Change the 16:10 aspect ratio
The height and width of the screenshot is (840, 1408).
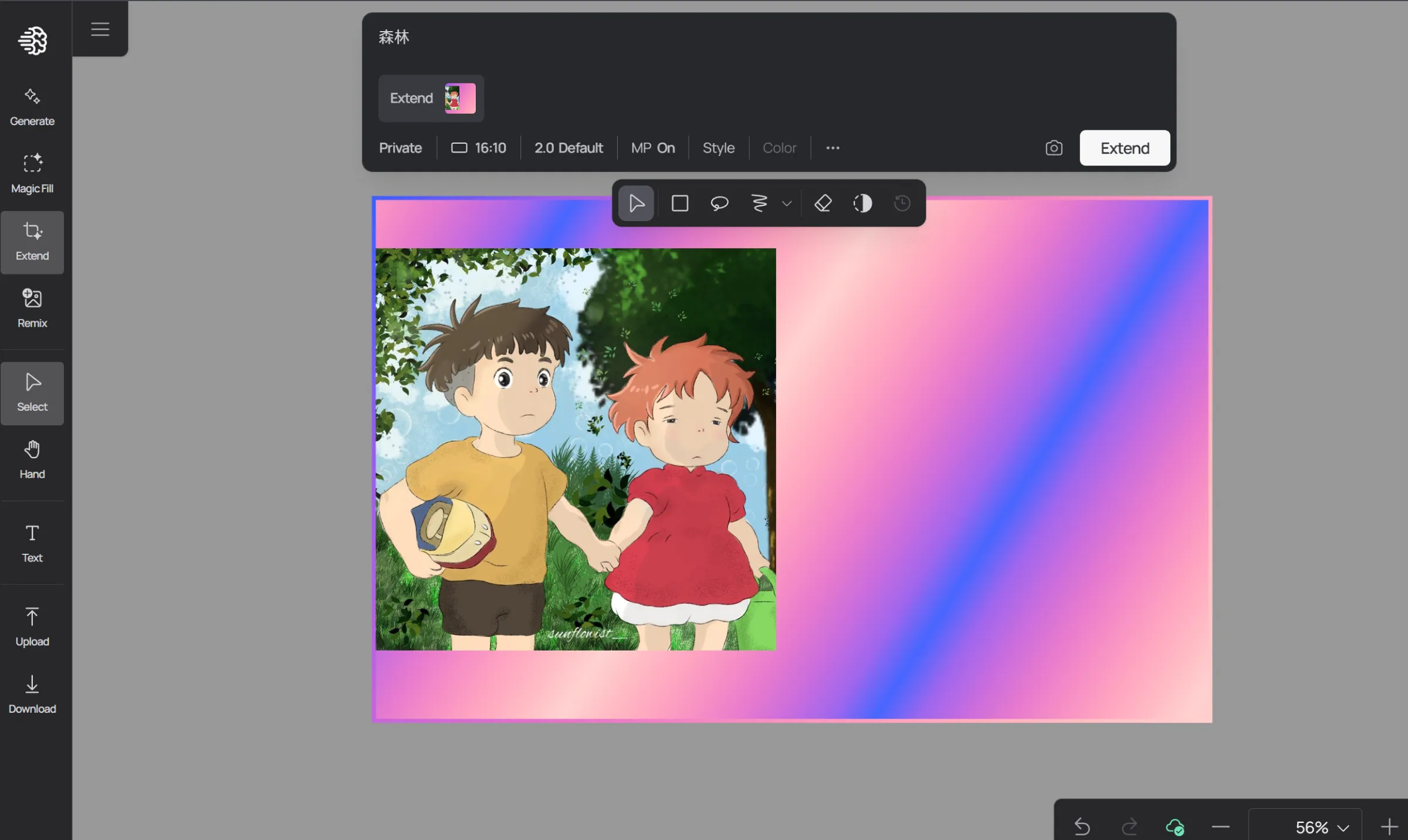pos(479,148)
